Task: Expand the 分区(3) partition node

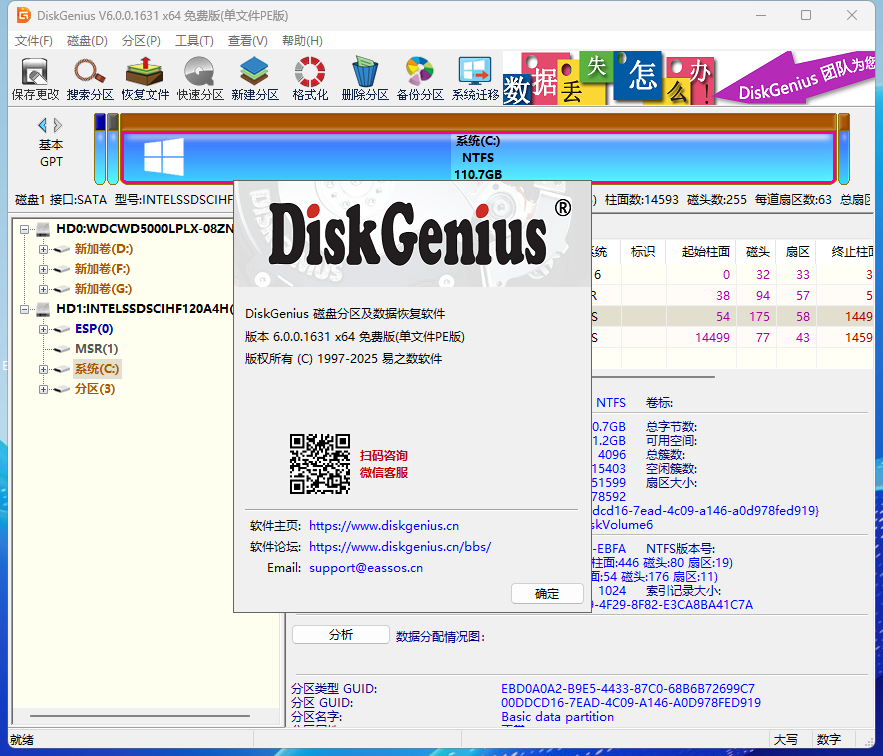Action: 43,389
